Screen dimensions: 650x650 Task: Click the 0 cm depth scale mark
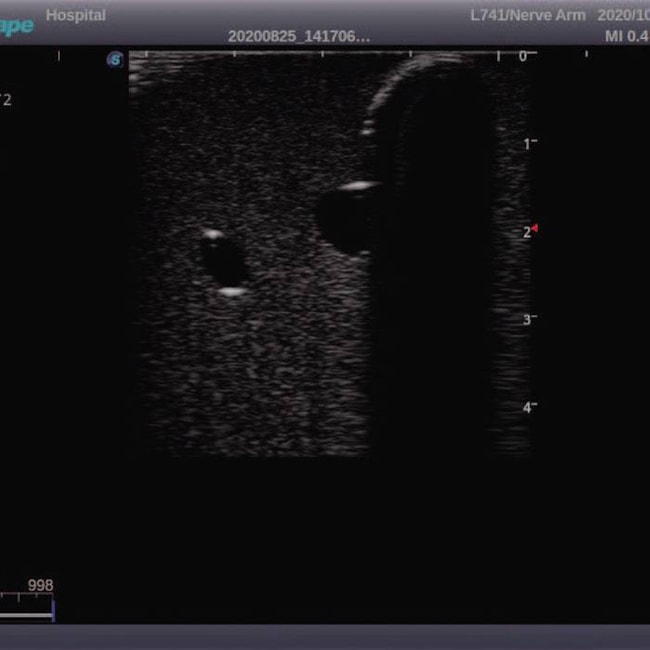pos(522,56)
